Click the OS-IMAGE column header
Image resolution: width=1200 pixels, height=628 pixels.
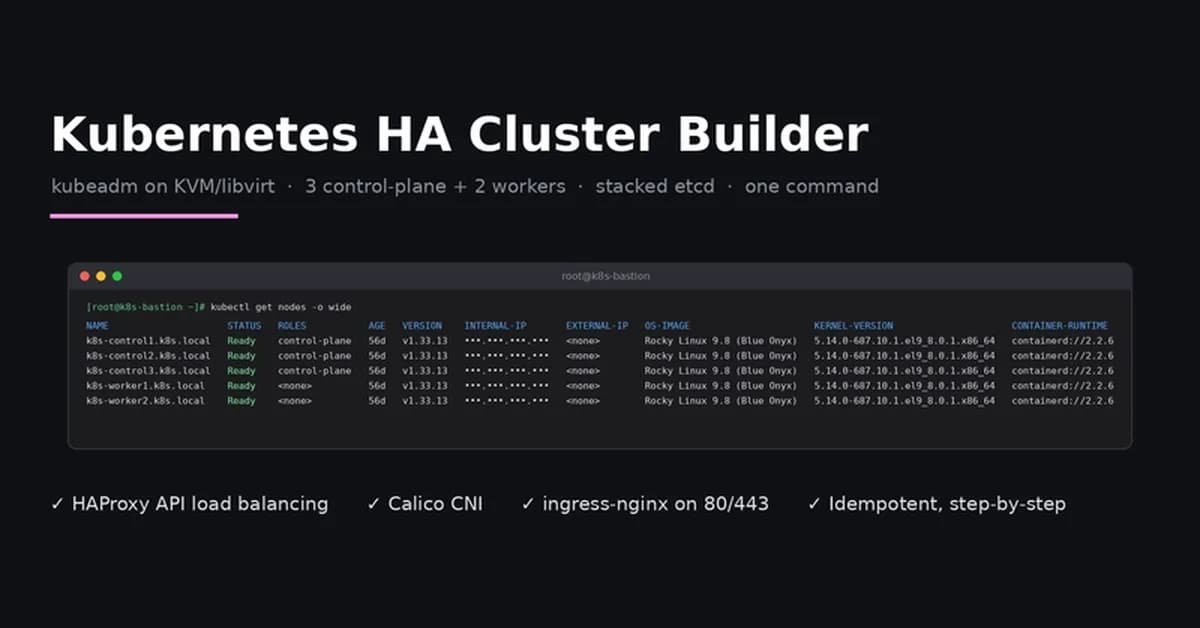tap(667, 326)
